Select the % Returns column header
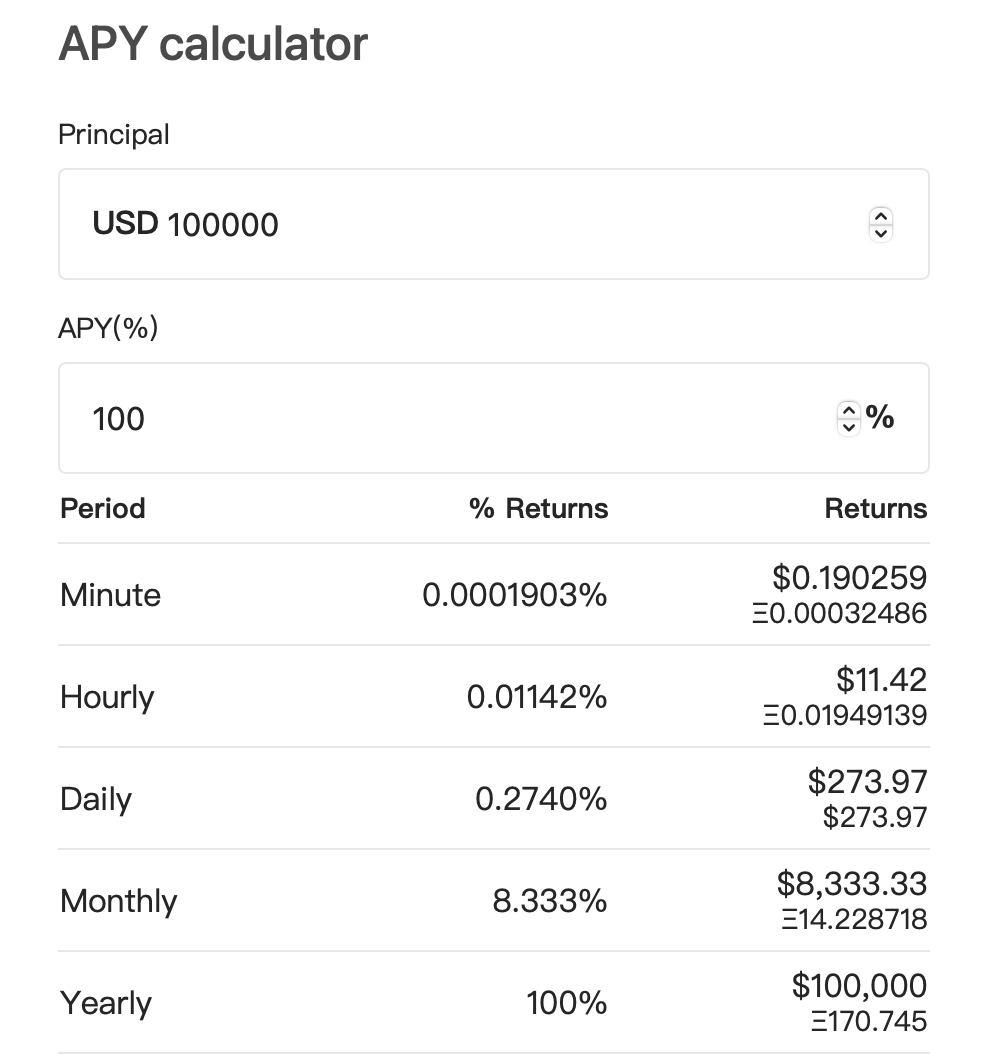 click(538, 508)
